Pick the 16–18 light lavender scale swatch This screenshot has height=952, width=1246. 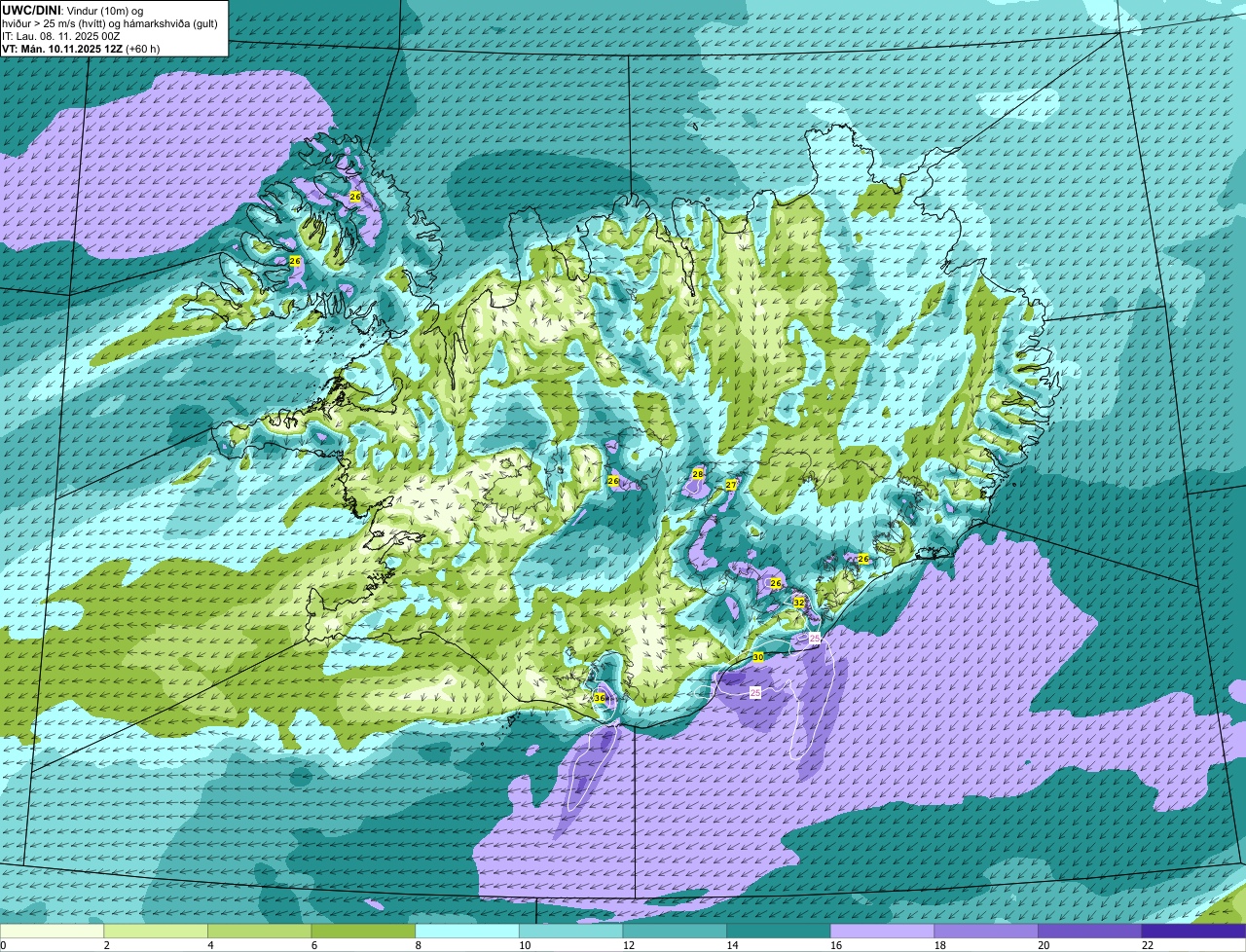(882, 932)
